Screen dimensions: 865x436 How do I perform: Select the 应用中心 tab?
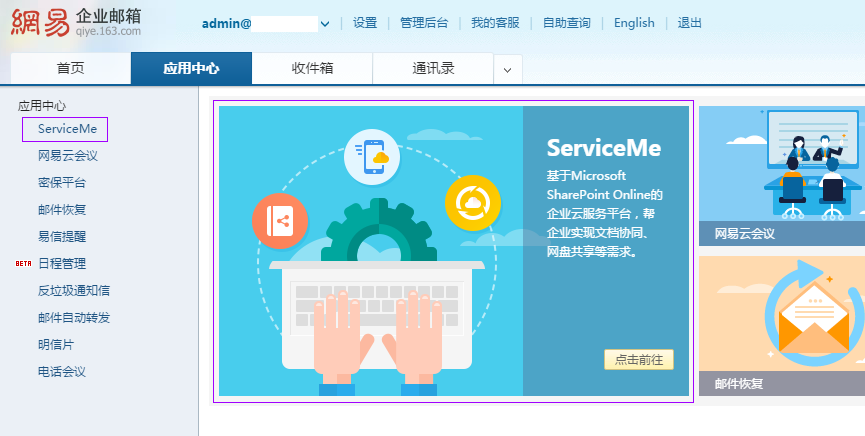191,68
